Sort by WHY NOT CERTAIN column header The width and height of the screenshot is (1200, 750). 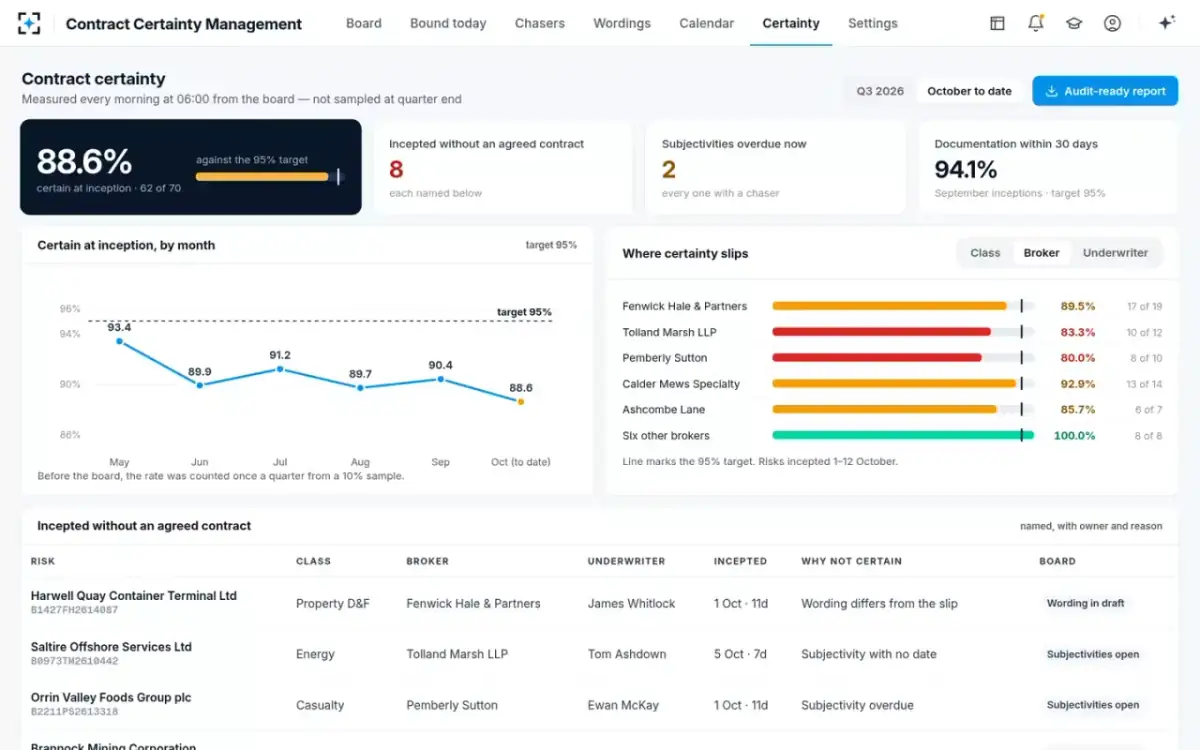(x=851, y=561)
